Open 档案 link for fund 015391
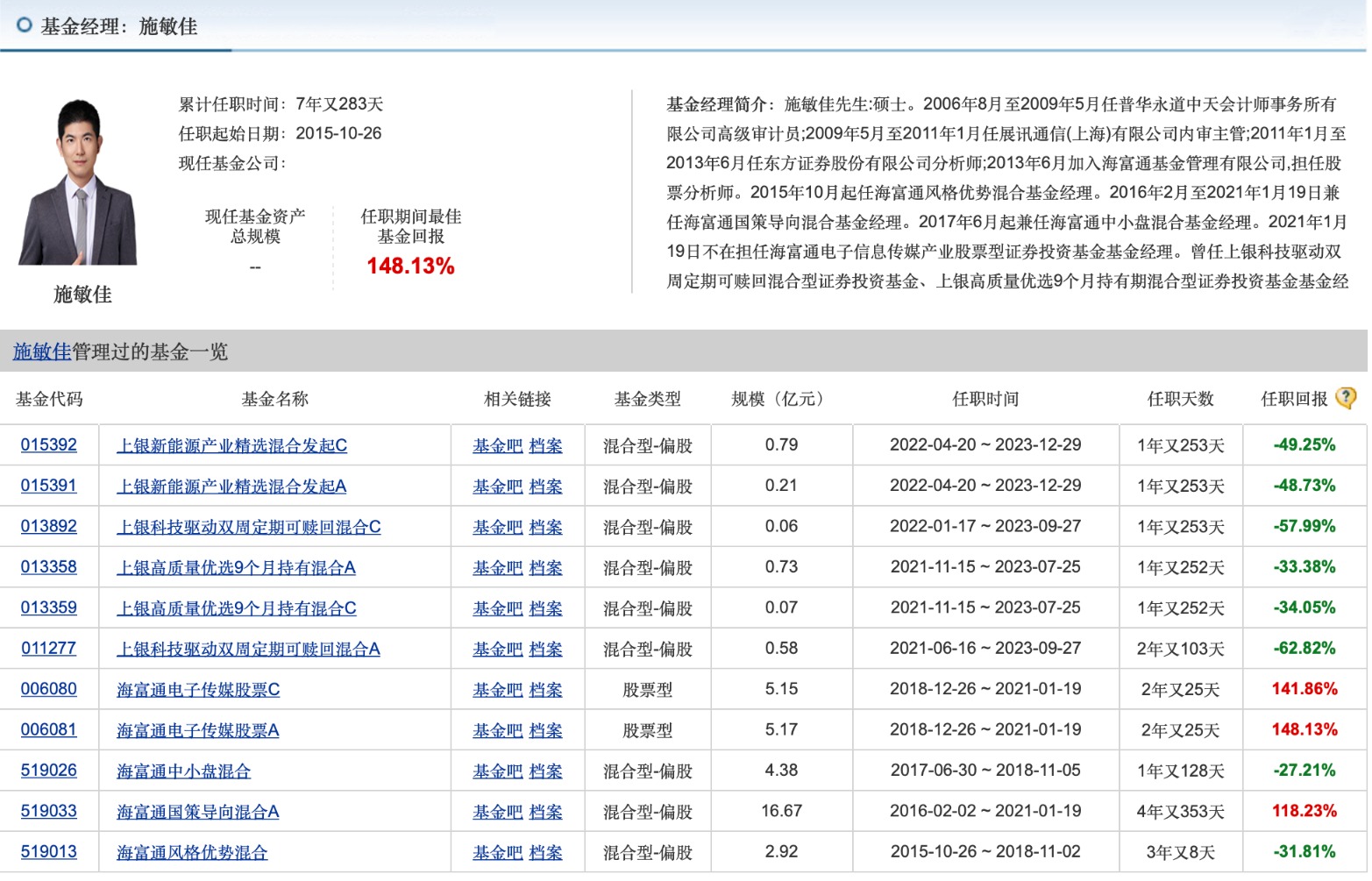The image size is (1372, 881). point(545,486)
